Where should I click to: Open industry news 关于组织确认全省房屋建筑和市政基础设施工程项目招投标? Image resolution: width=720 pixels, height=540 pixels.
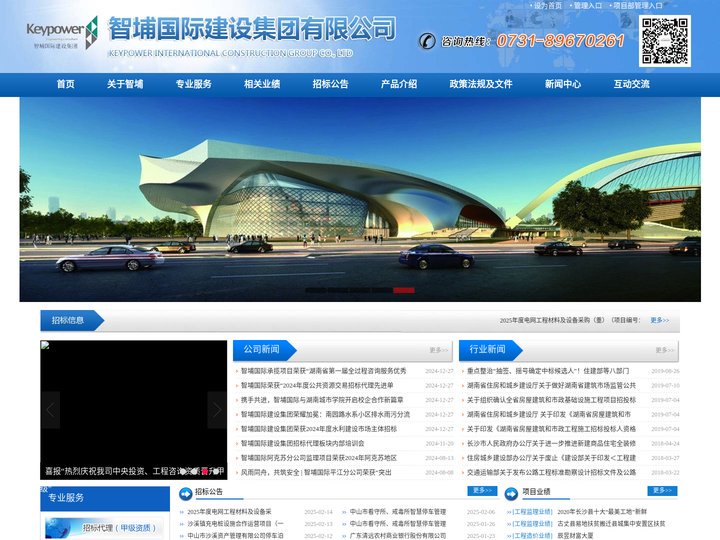pos(551,400)
